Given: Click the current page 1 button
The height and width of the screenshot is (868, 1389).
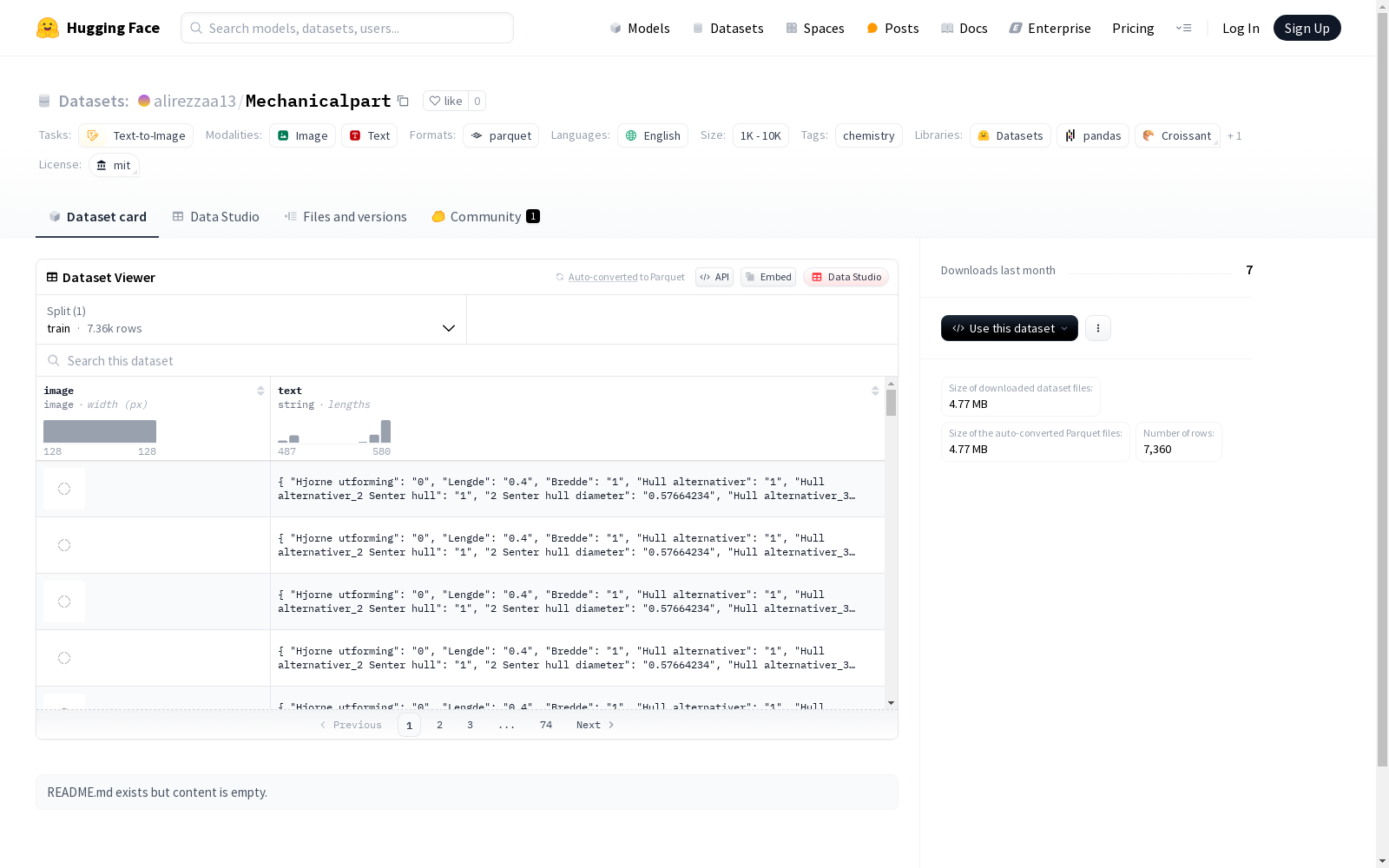Looking at the screenshot, I should (x=410, y=725).
